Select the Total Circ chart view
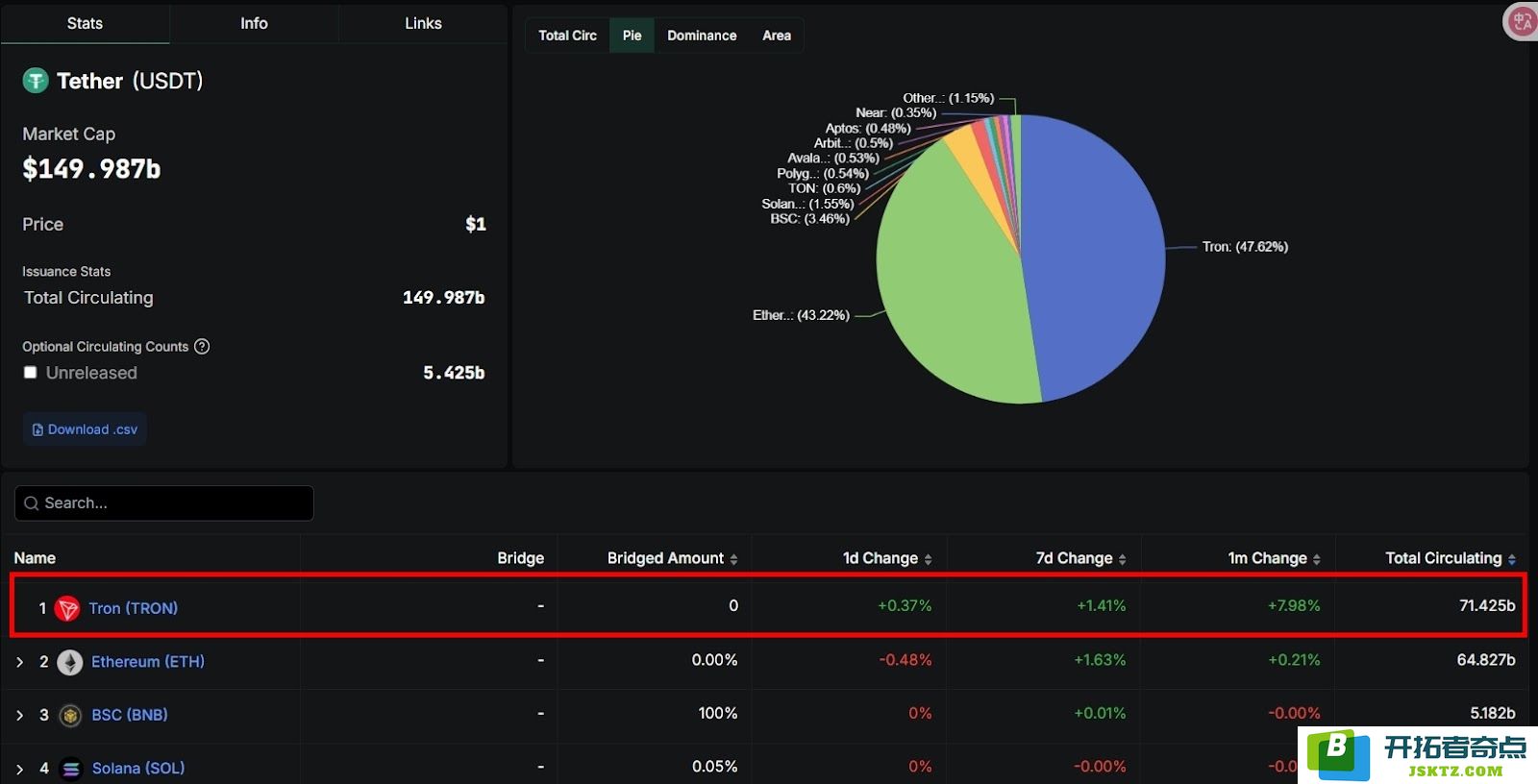The width and height of the screenshot is (1538, 784). (567, 36)
